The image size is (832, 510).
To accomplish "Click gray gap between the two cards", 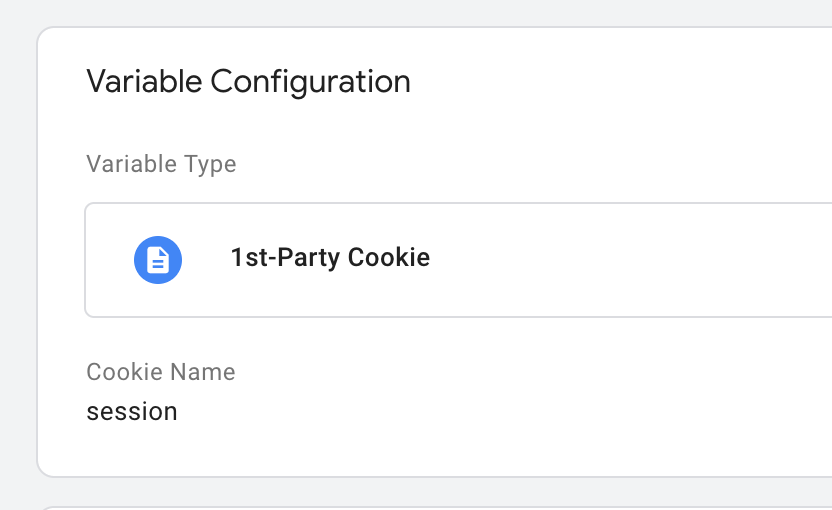I will (x=435, y=491).
